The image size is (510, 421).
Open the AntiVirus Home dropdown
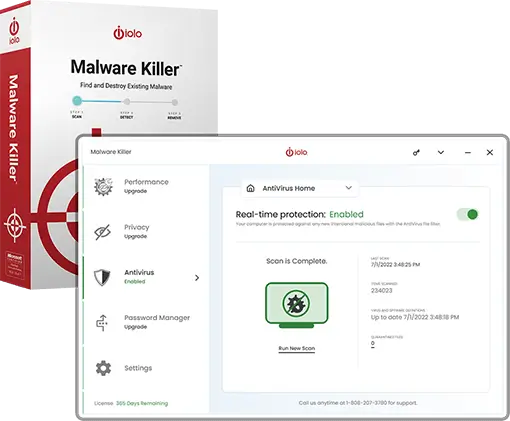click(x=300, y=188)
